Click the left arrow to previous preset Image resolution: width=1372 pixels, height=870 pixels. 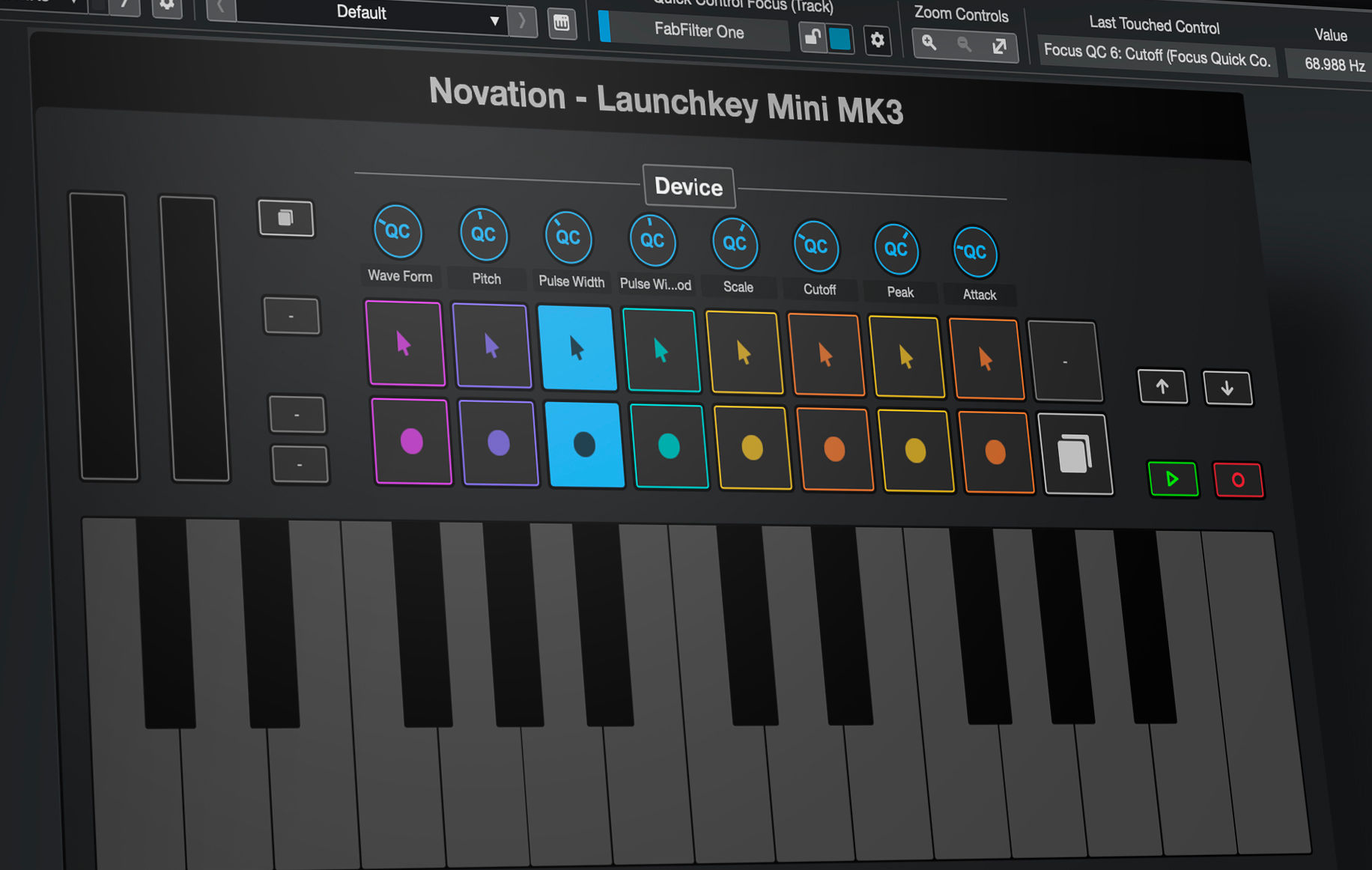(219, 10)
